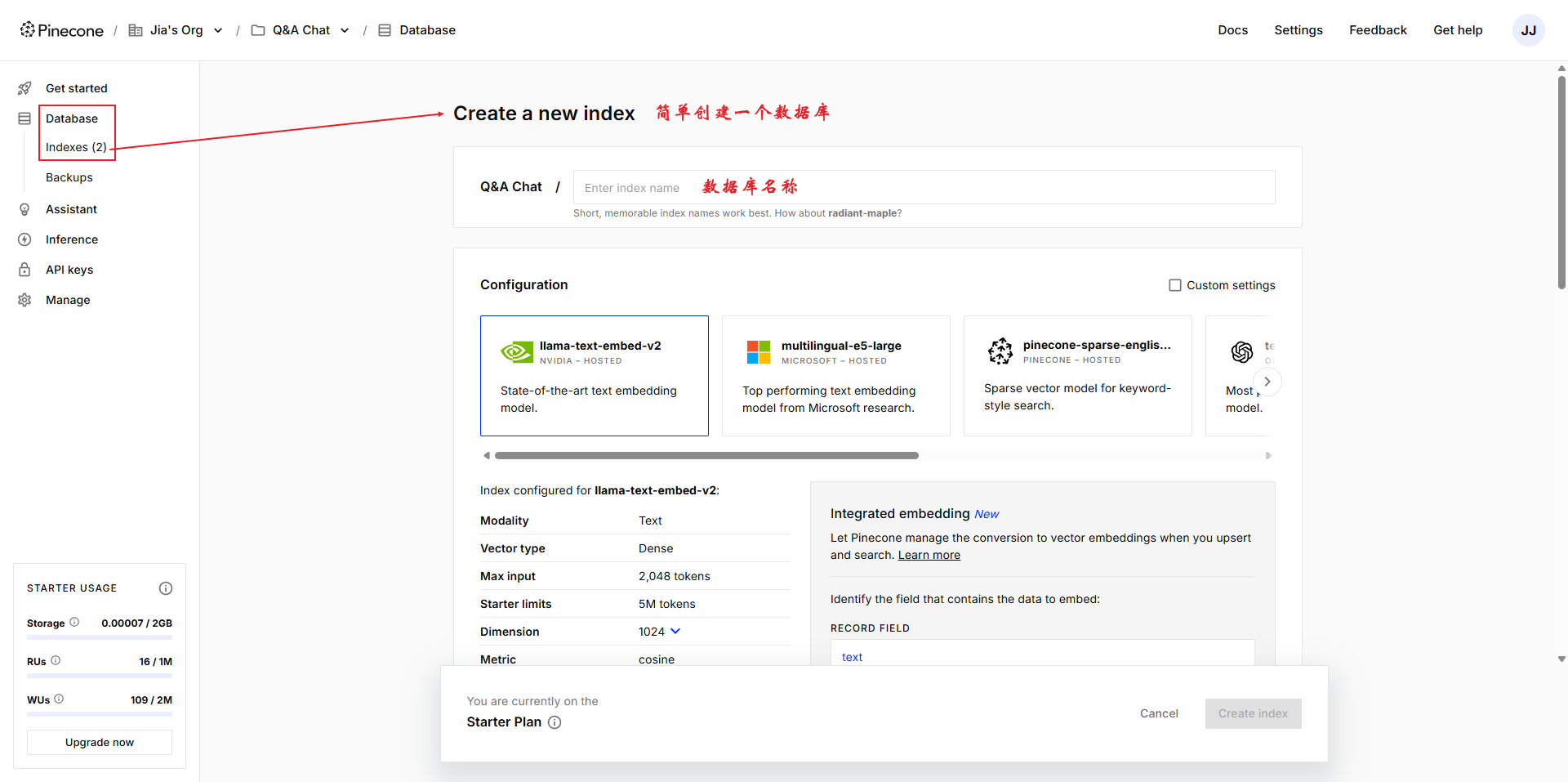Click the 'Dense' Vector type value
This screenshot has width=1568, height=782.
[x=656, y=548]
